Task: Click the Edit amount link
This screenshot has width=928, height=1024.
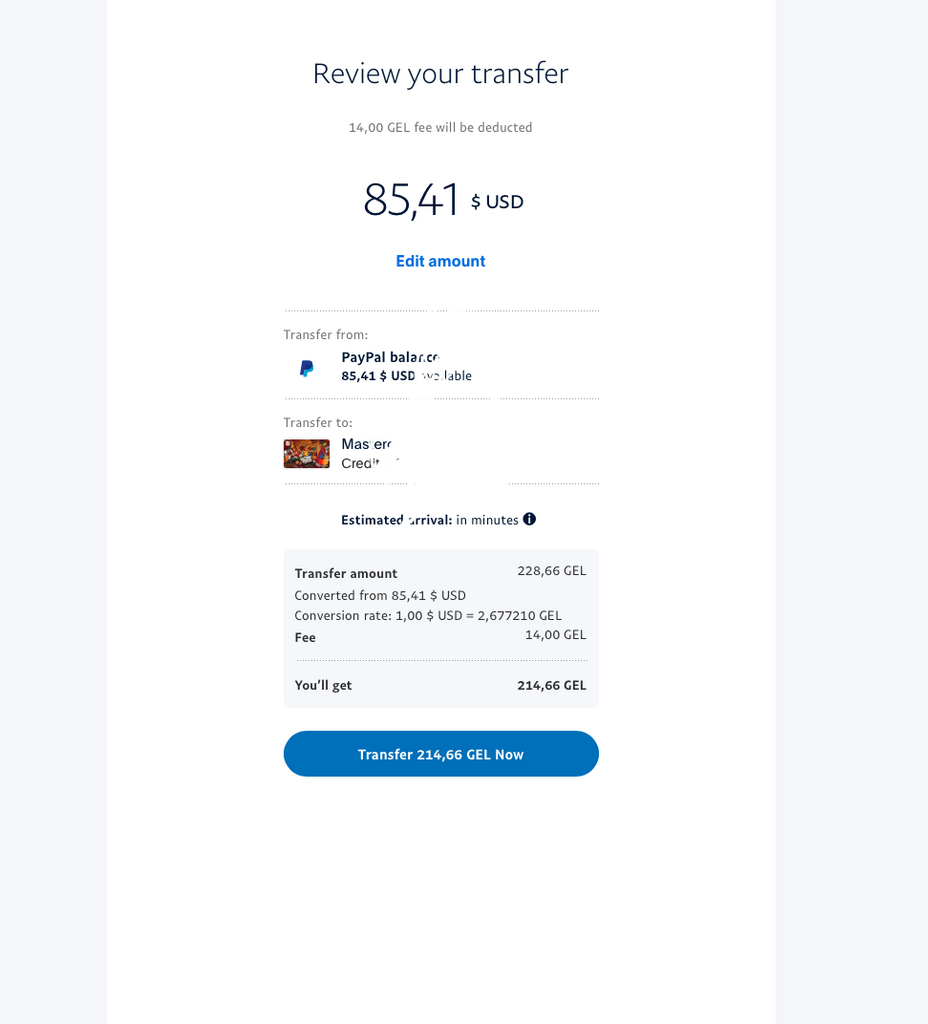Action: [440, 261]
